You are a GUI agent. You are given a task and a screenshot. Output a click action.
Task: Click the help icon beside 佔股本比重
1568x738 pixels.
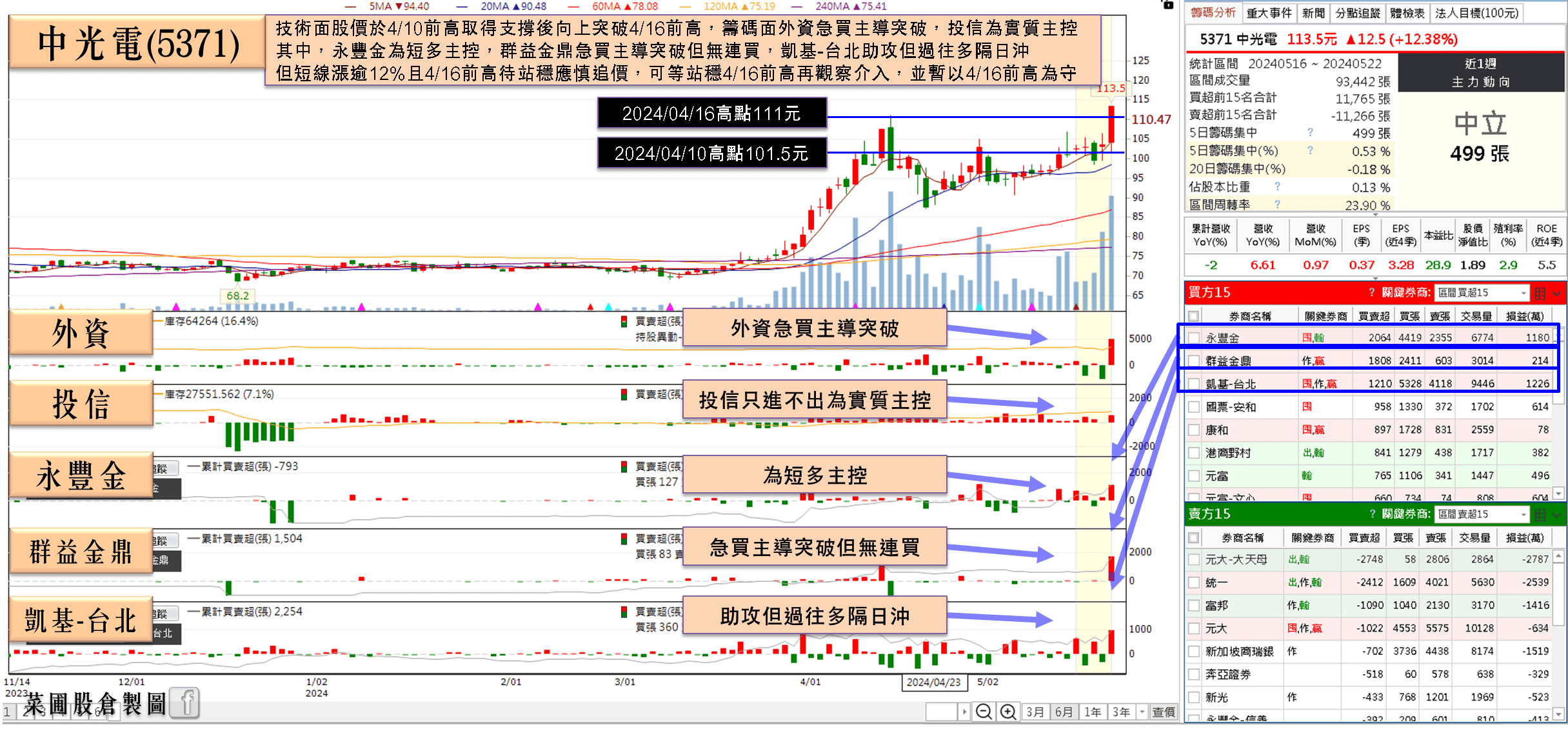click(1277, 186)
